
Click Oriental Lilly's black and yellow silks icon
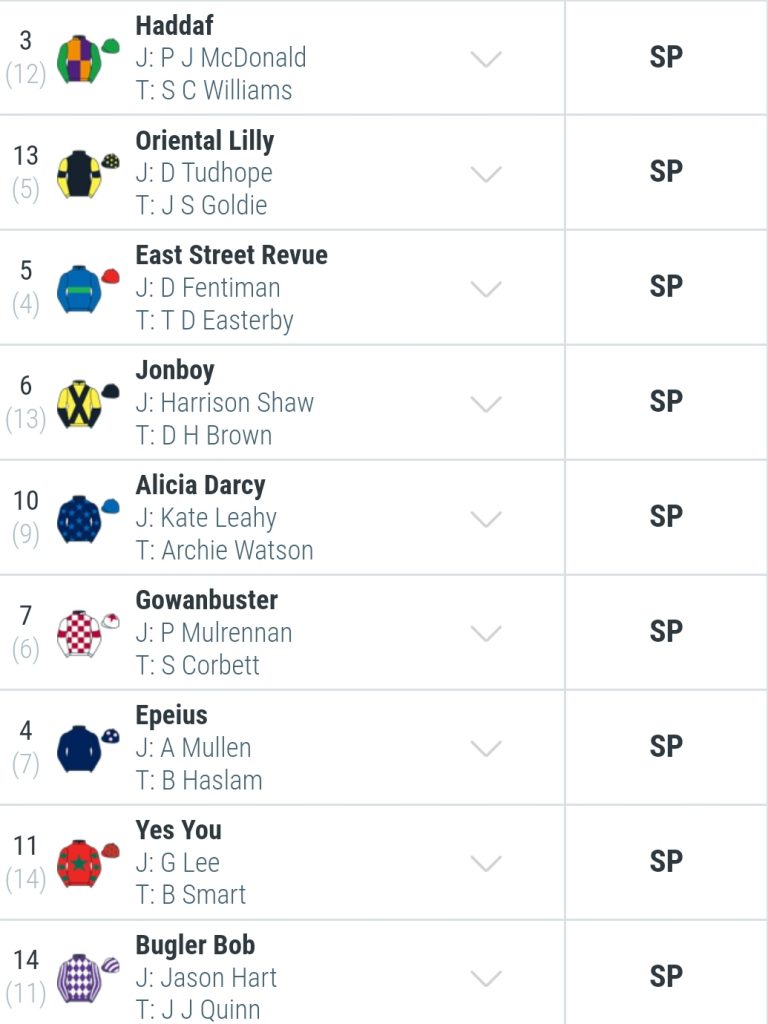click(88, 172)
